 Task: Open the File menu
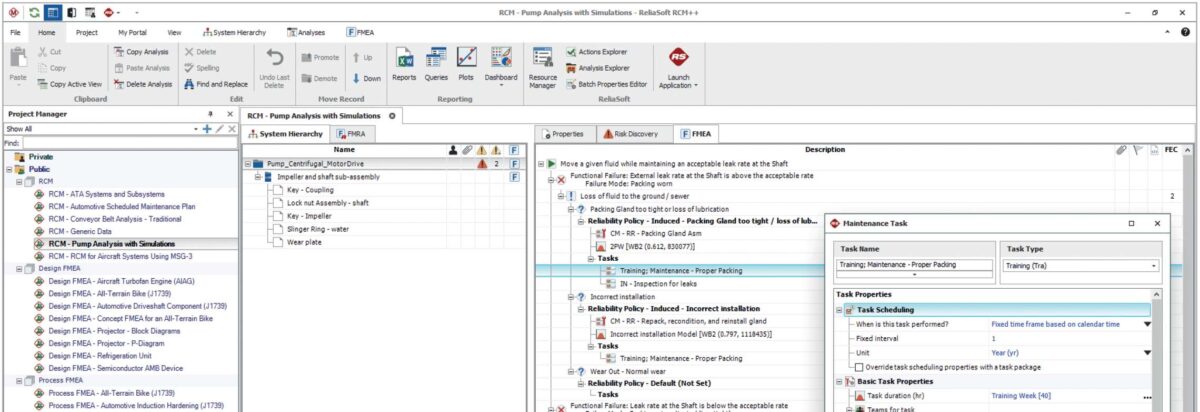(16, 32)
